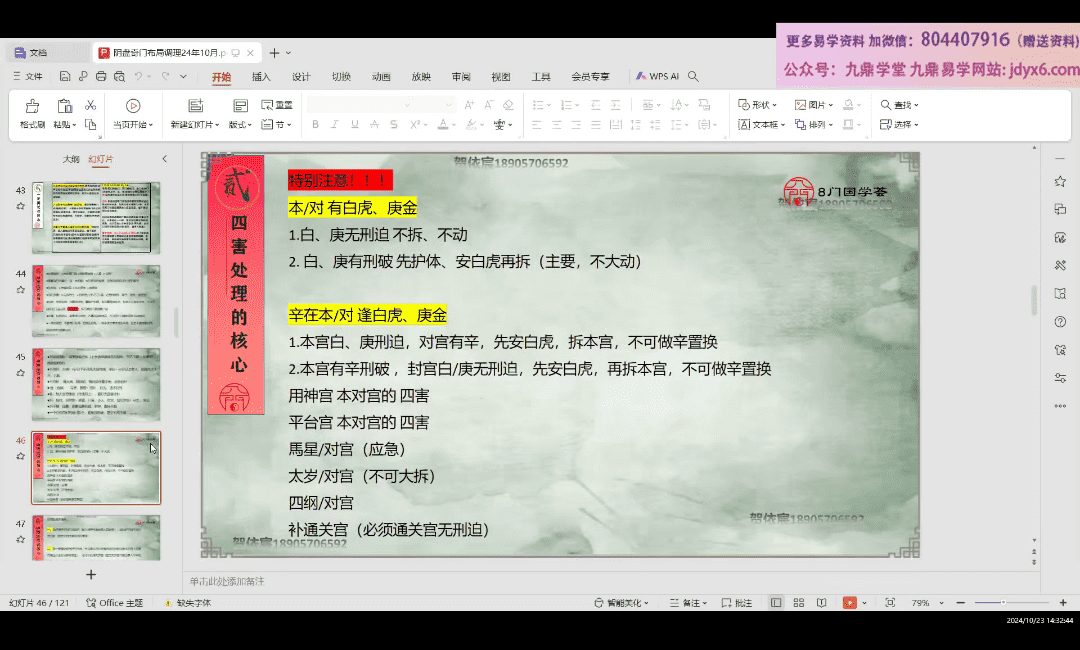Click the Save icon in quick toolbar
This screenshot has height=650, width=1080.
tap(65, 76)
